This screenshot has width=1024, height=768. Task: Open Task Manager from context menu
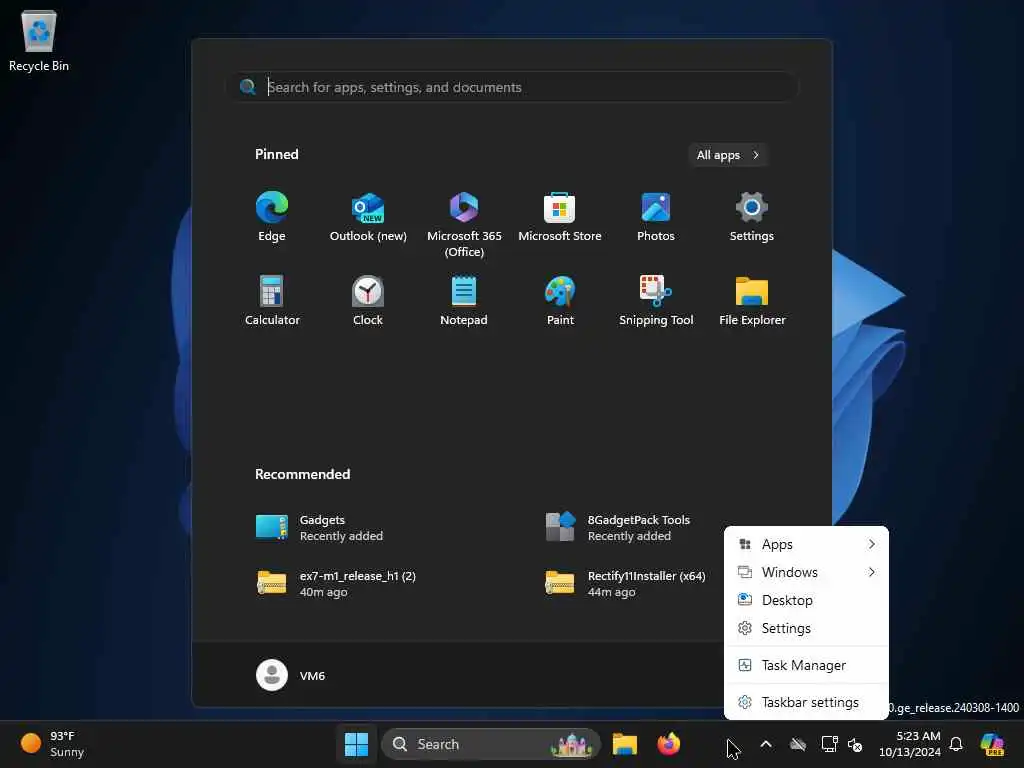[806, 665]
